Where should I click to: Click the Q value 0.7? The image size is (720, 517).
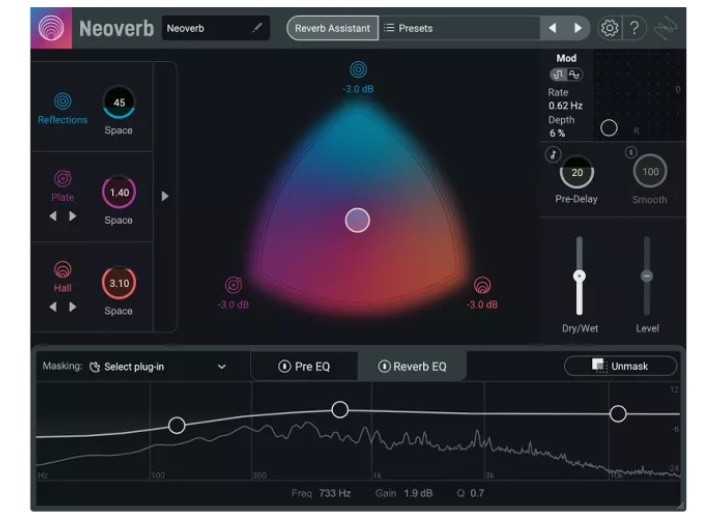coord(477,493)
